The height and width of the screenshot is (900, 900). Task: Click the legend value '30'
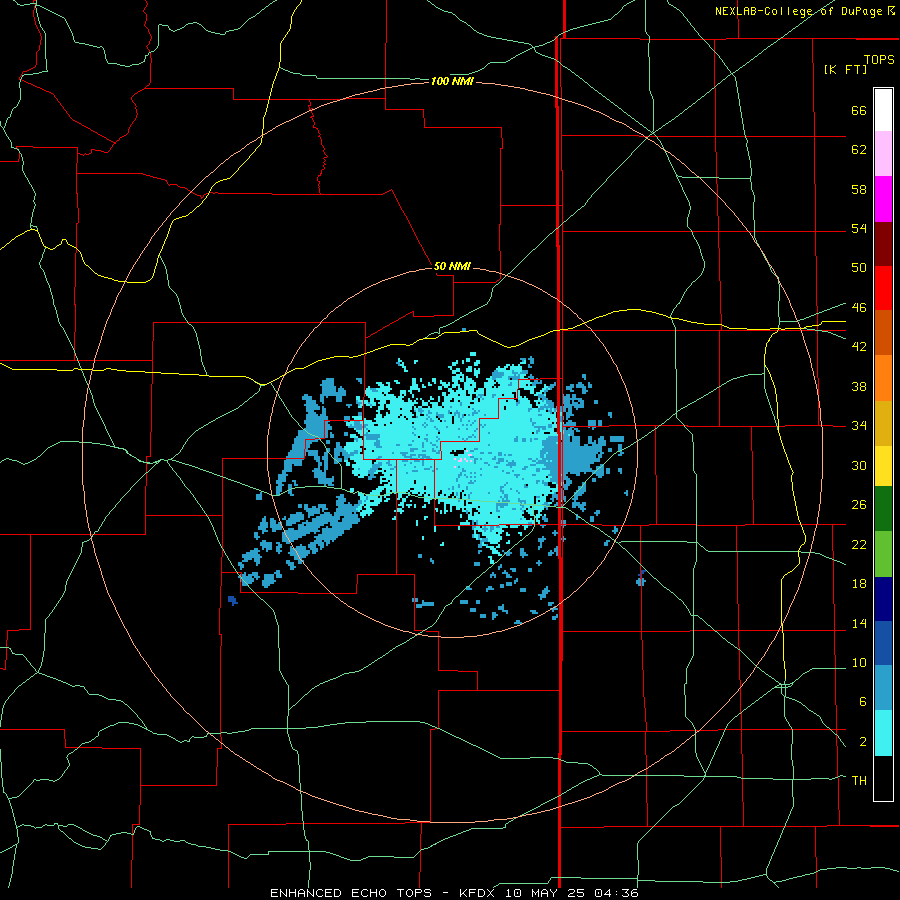(x=859, y=465)
